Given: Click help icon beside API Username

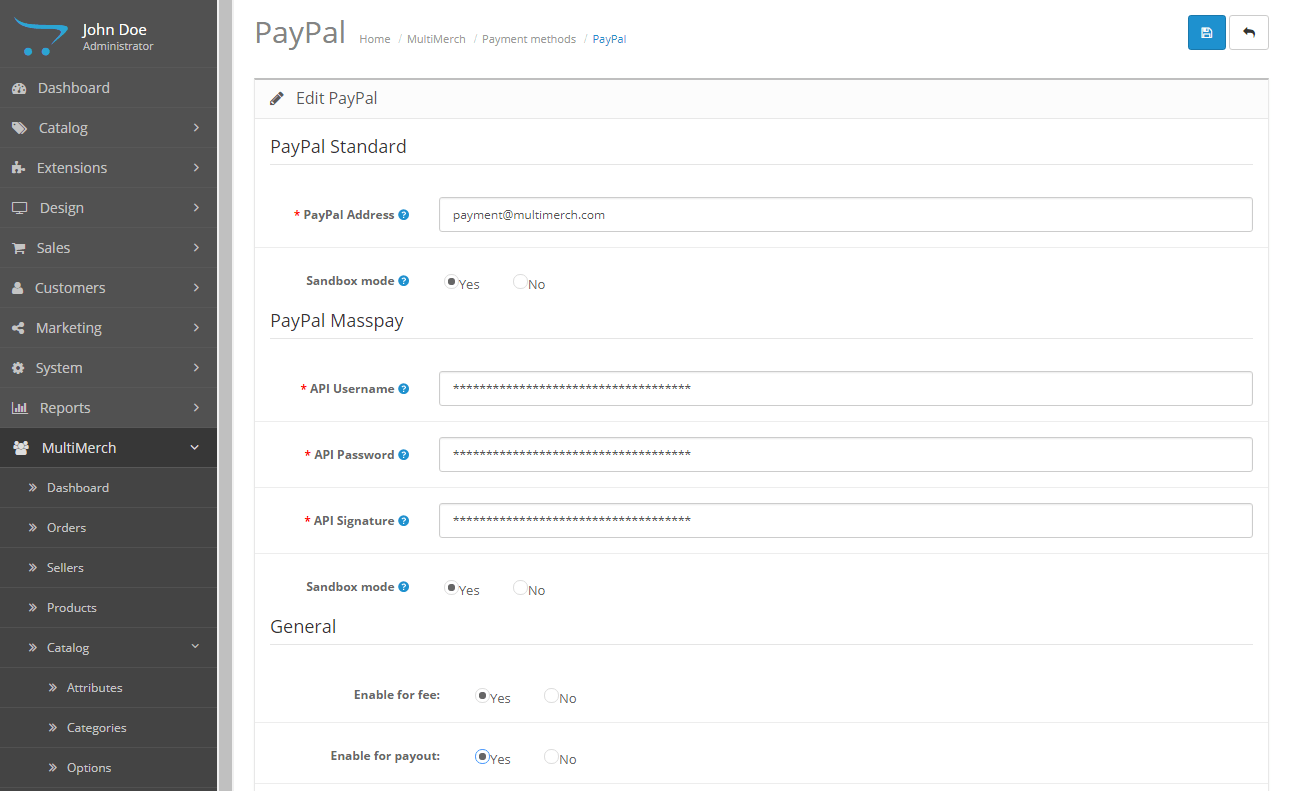Looking at the screenshot, I should (x=404, y=389).
